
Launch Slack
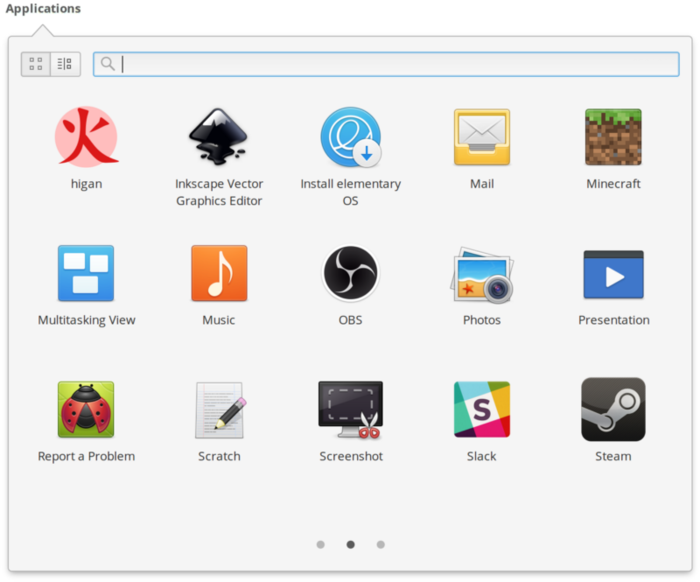(482, 409)
